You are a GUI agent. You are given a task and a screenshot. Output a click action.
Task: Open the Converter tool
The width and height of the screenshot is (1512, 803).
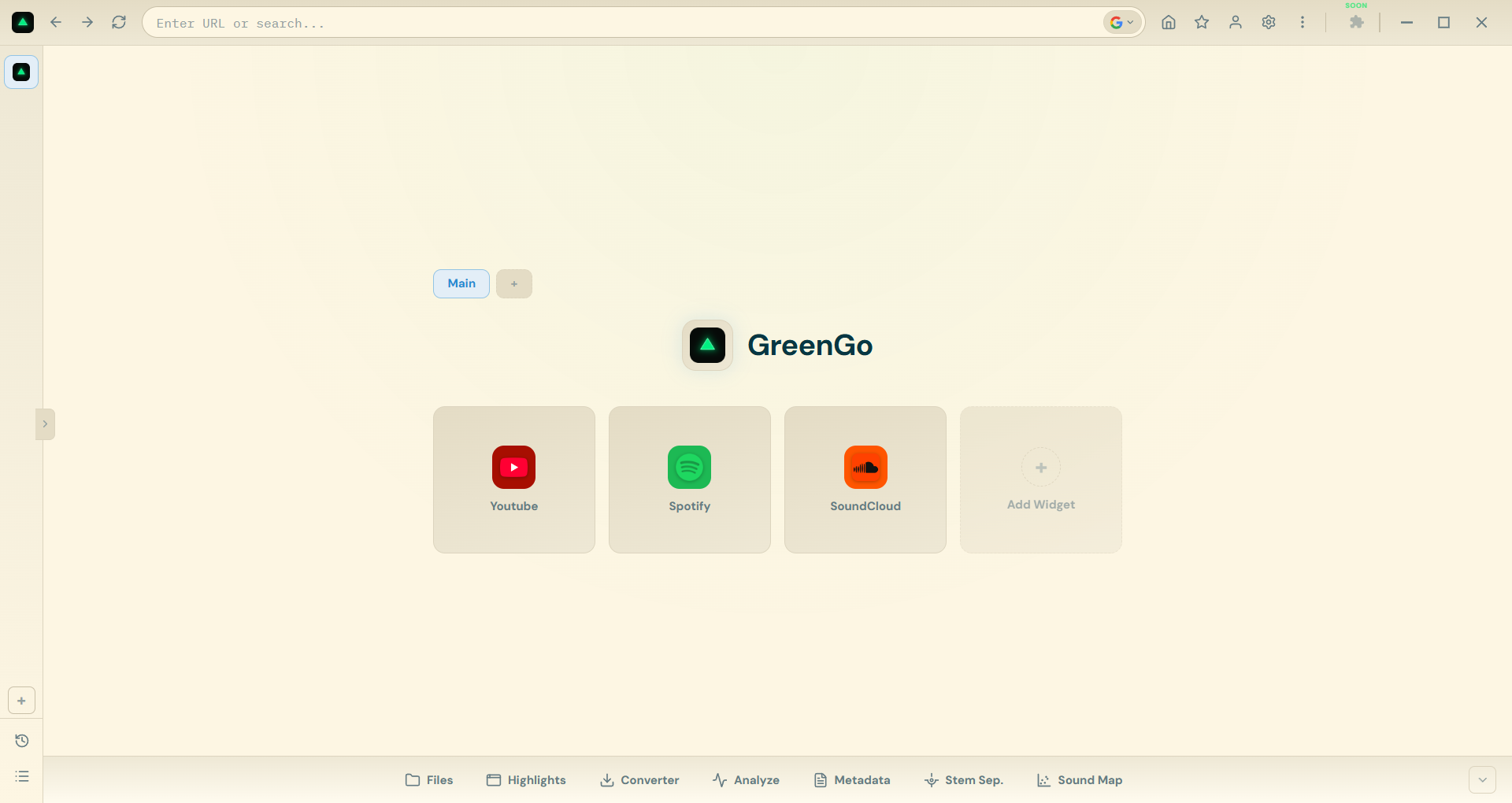point(639,780)
